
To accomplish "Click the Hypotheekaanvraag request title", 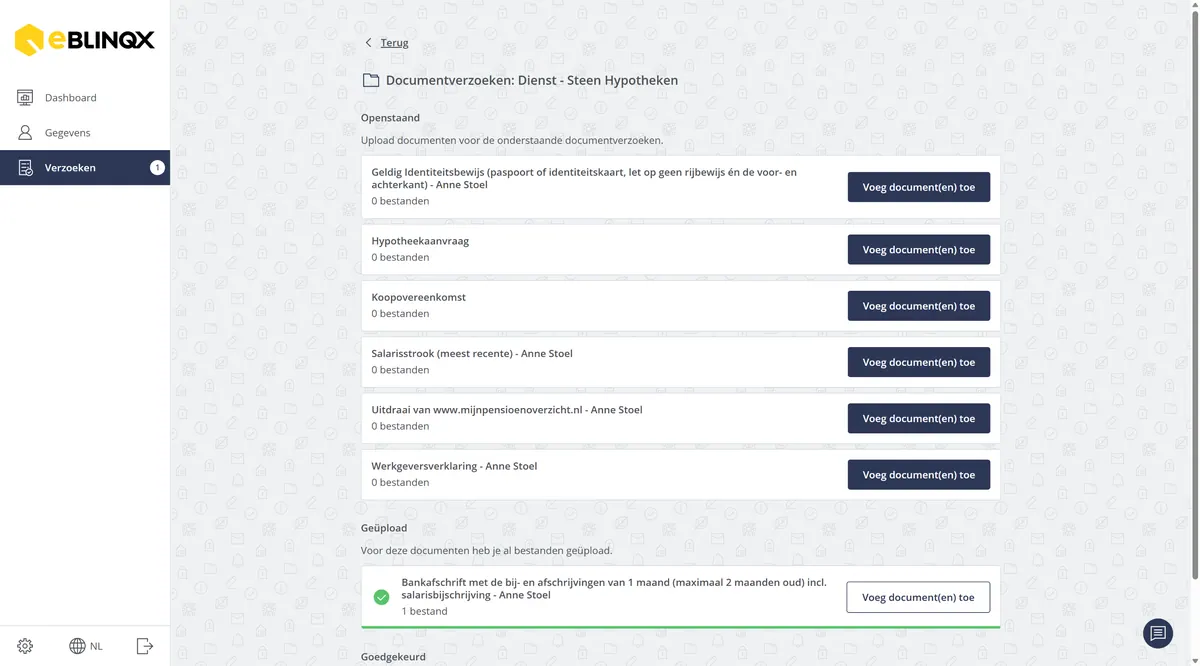I will coord(420,241).
